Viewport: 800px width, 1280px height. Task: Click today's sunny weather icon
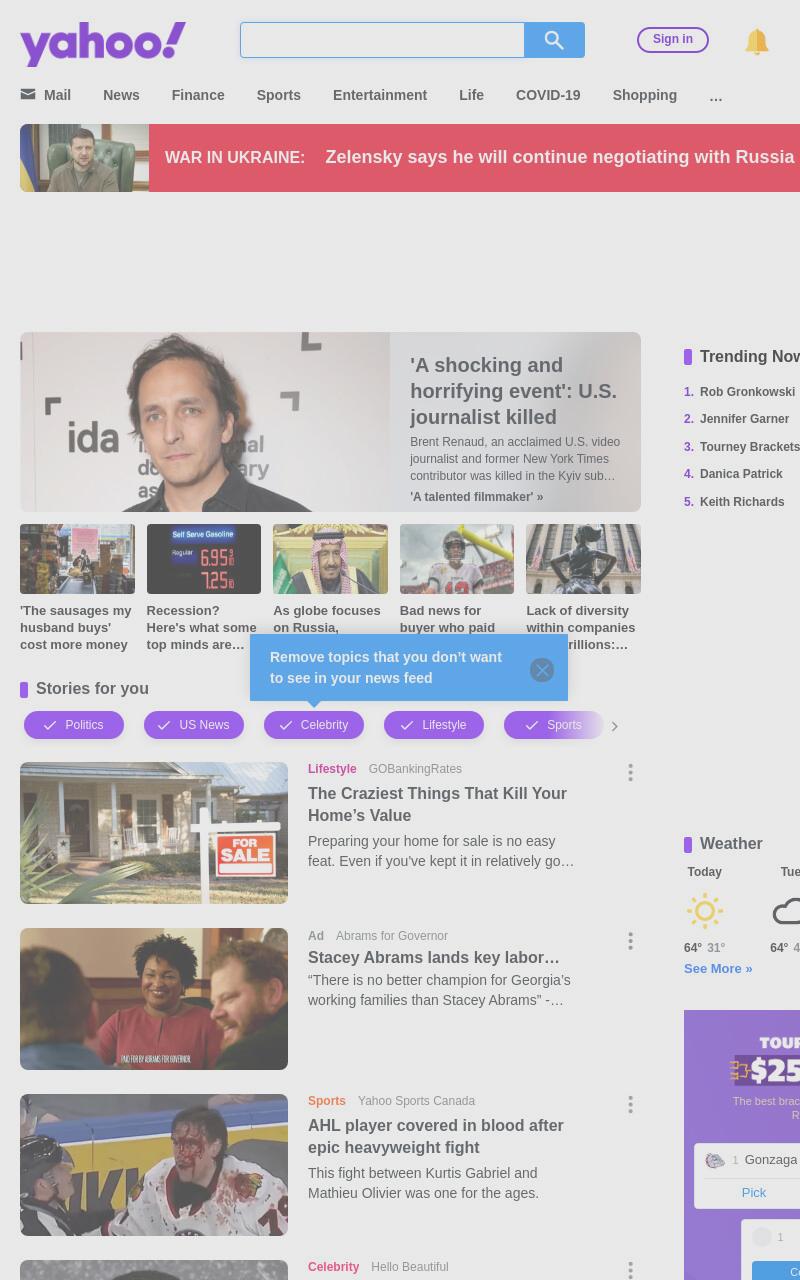(705, 911)
